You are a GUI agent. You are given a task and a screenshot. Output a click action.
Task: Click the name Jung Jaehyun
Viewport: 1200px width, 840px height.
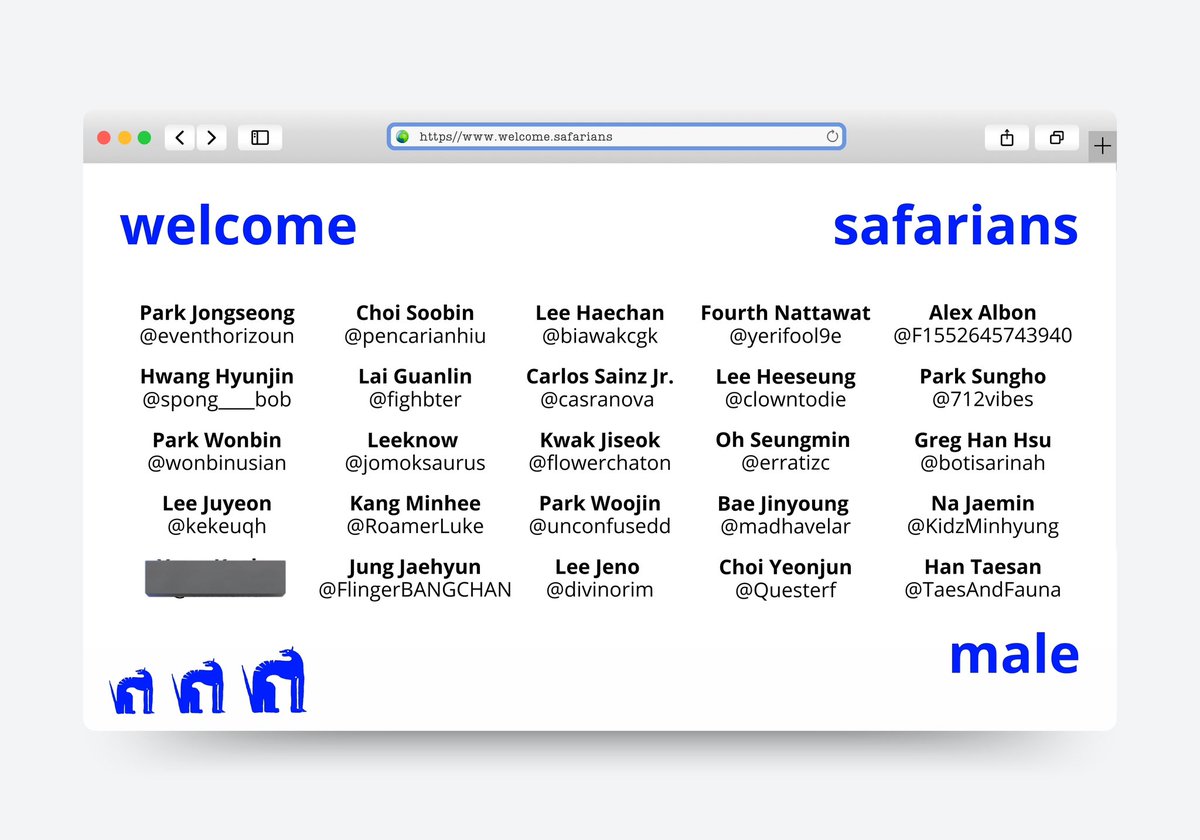[x=415, y=567]
